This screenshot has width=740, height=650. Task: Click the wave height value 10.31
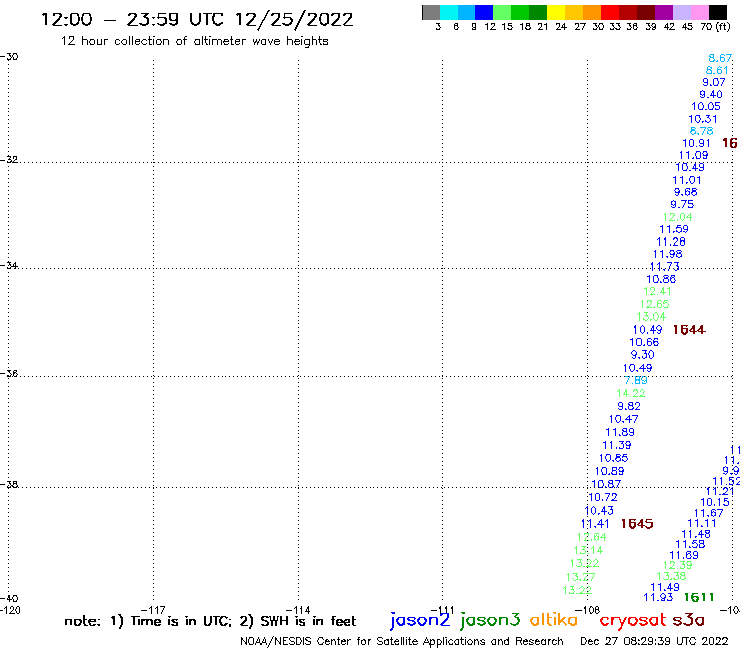click(703, 119)
